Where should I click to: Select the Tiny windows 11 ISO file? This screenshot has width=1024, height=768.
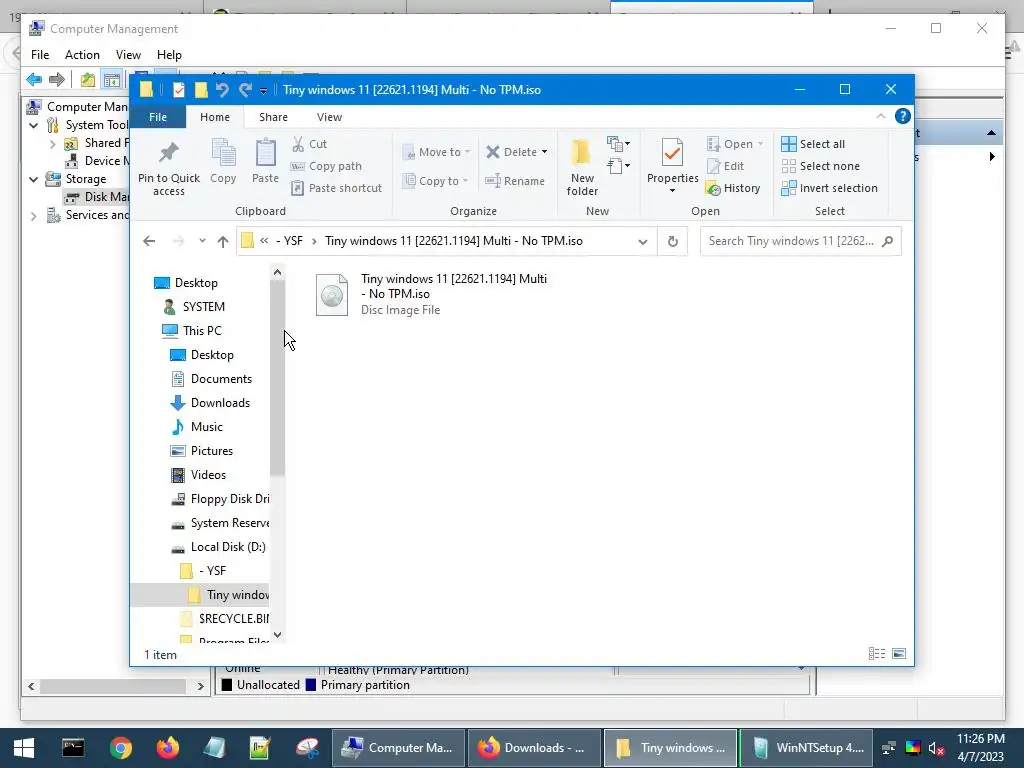tap(432, 294)
